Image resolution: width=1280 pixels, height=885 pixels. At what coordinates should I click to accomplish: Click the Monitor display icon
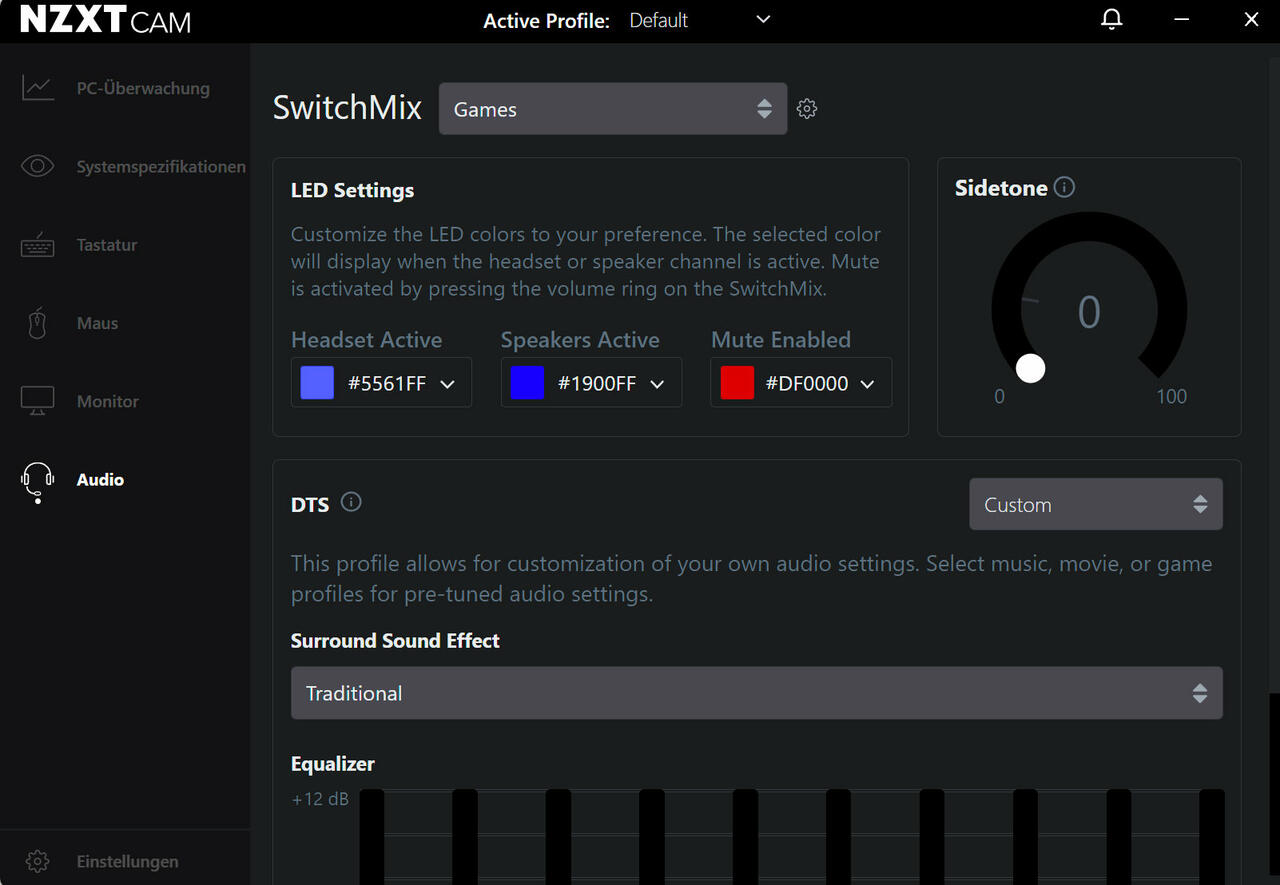pyautogui.click(x=38, y=401)
